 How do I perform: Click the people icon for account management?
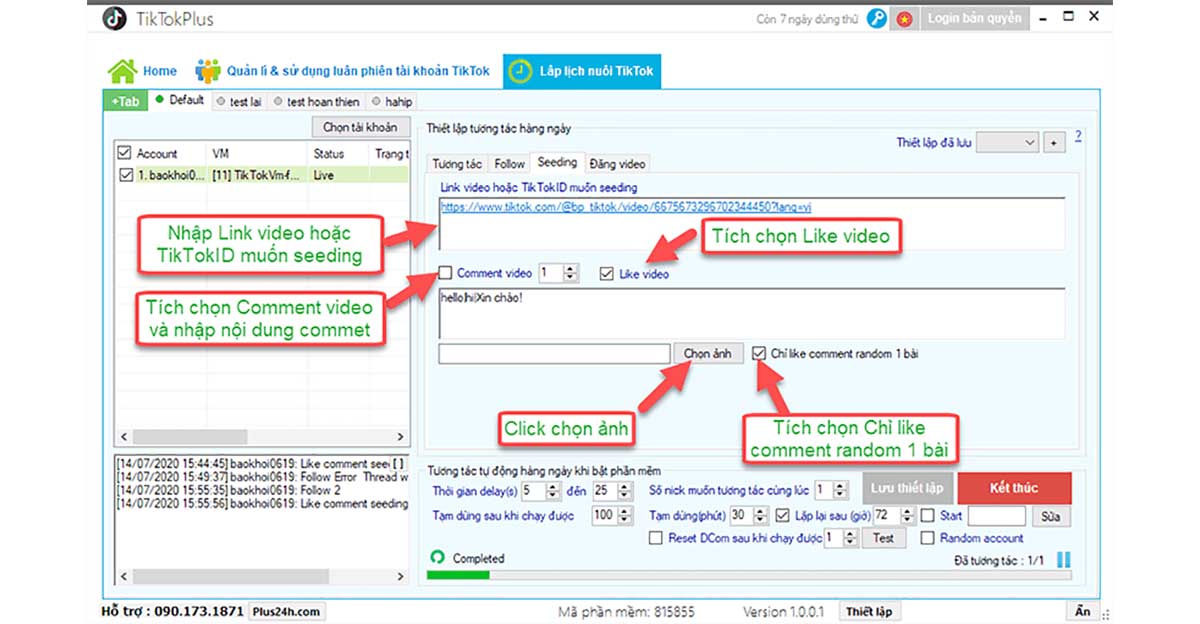coord(208,71)
